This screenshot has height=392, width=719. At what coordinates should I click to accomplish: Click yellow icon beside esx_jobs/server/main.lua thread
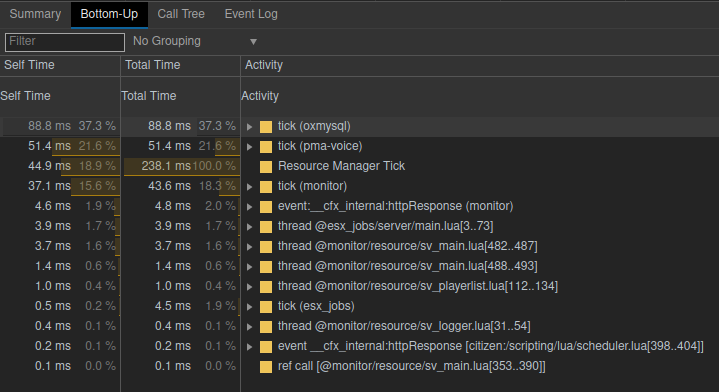click(x=266, y=226)
